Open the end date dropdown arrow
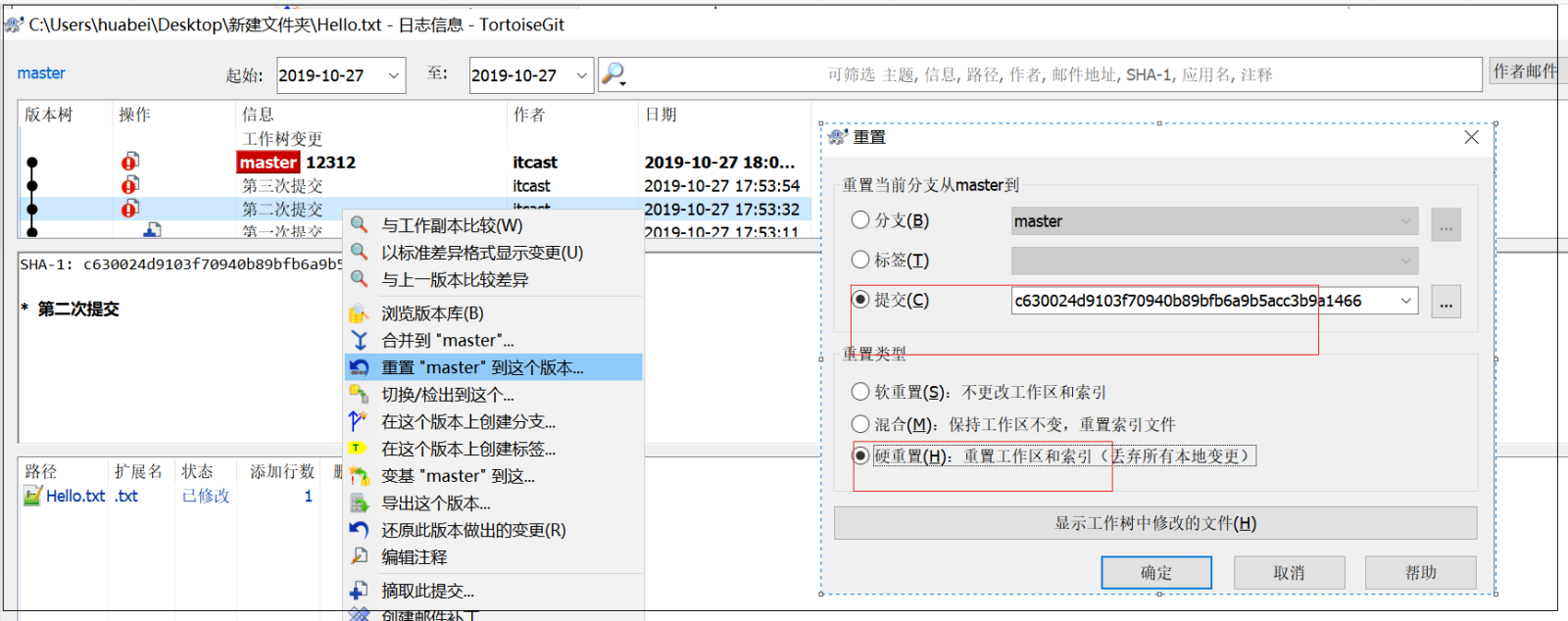This screenshot has width=1568, height=621. coord(581,75)
